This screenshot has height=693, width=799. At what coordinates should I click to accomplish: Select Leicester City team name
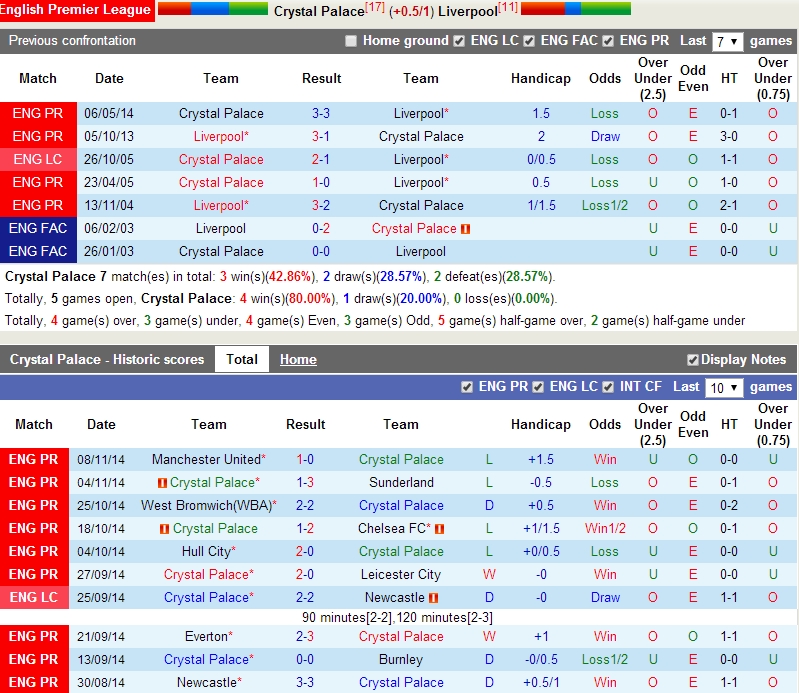401,574
